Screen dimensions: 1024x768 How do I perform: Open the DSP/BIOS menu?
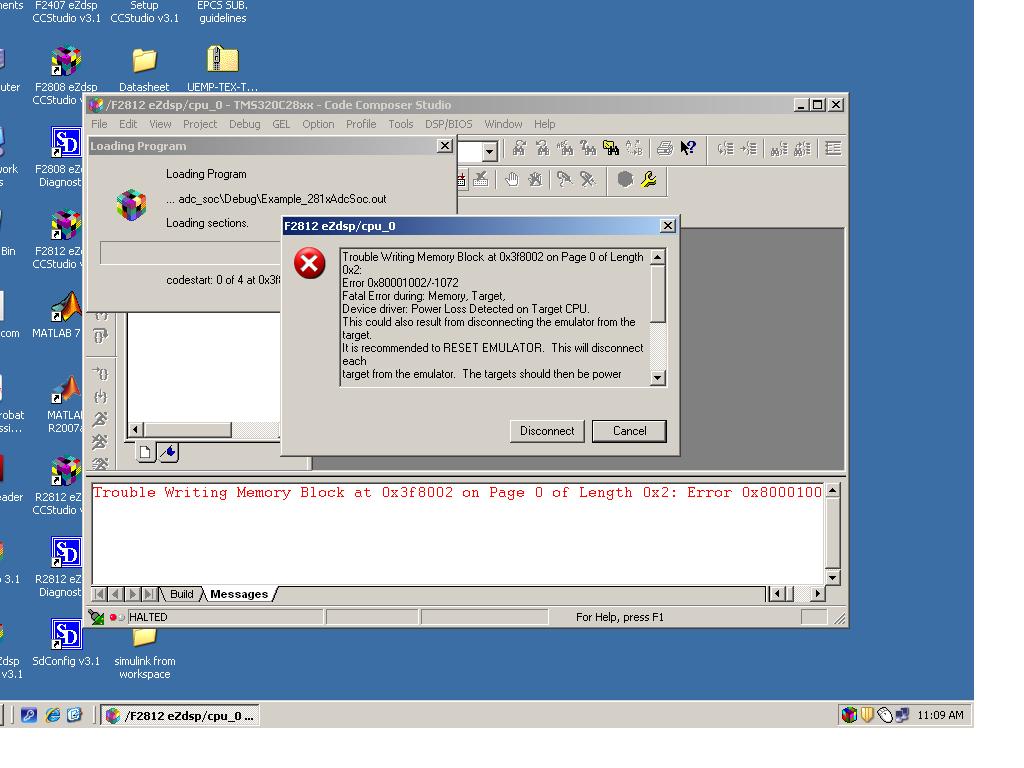(x=448, y=124)
